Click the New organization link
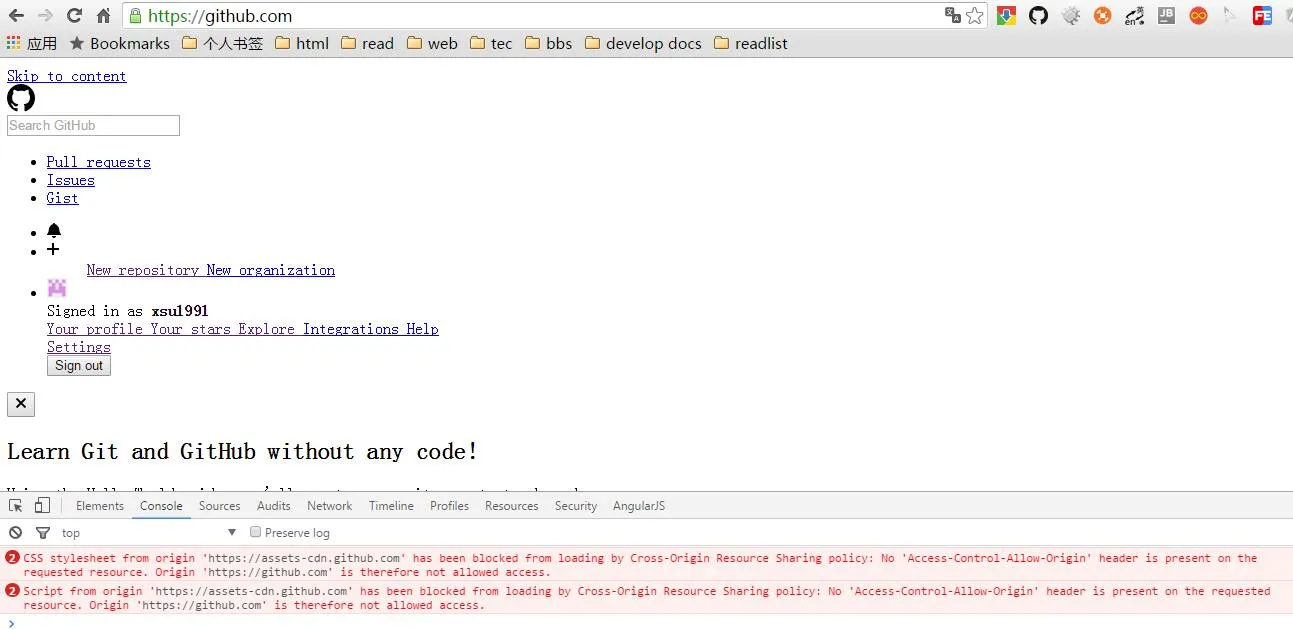 pyautogui.click(x=271, y=270)
